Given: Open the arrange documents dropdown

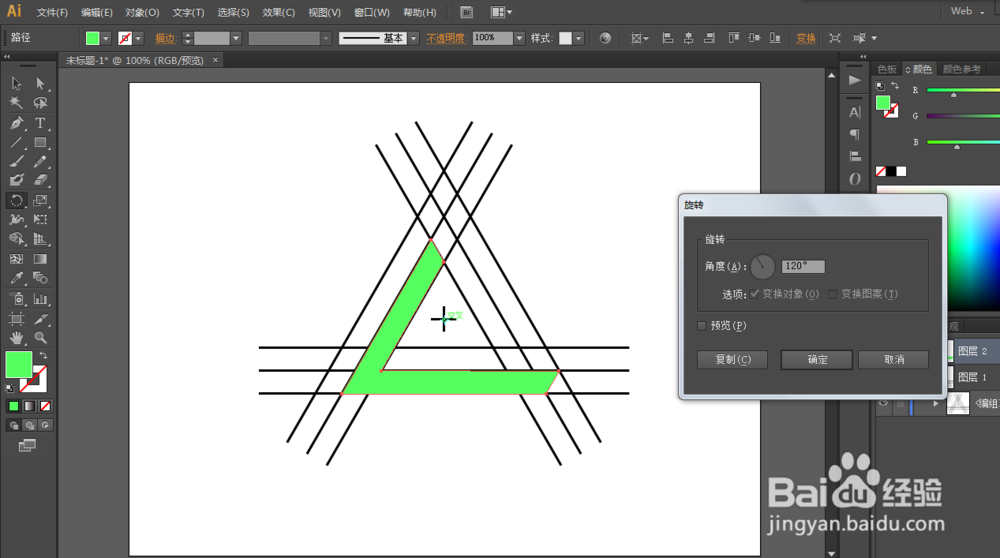Looking at the screenshot, I should click(x=501, y=12).
